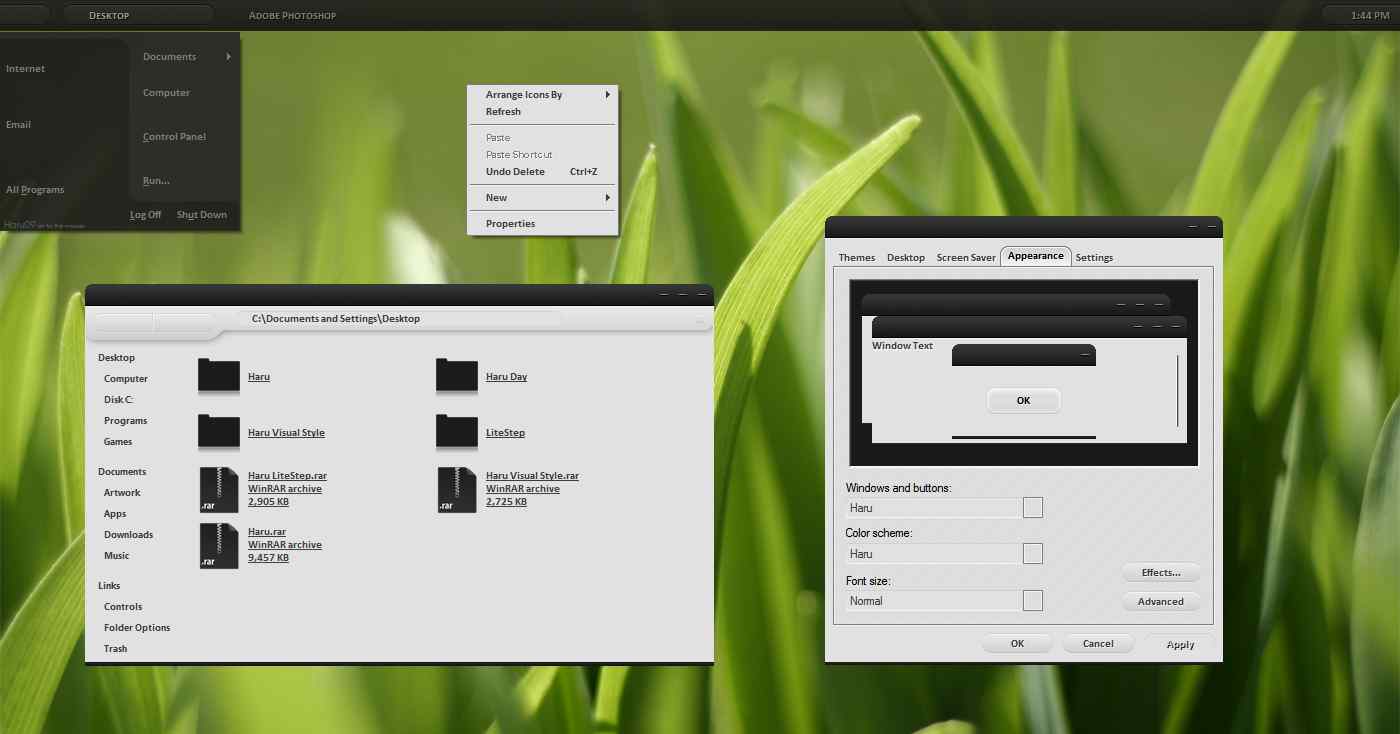Select Desktop in the explorer sidebar

tap(116, 358)
